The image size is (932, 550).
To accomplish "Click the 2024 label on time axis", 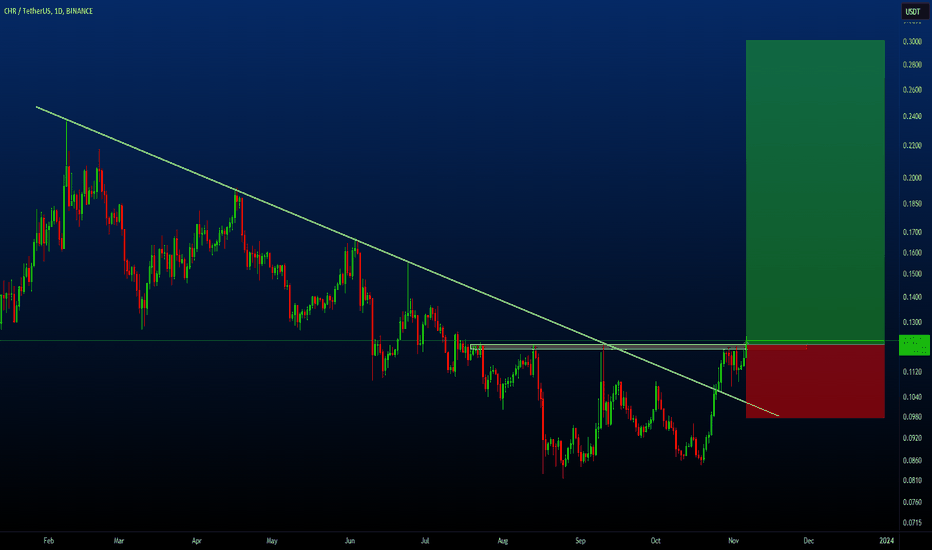I will tap(886, 541).
